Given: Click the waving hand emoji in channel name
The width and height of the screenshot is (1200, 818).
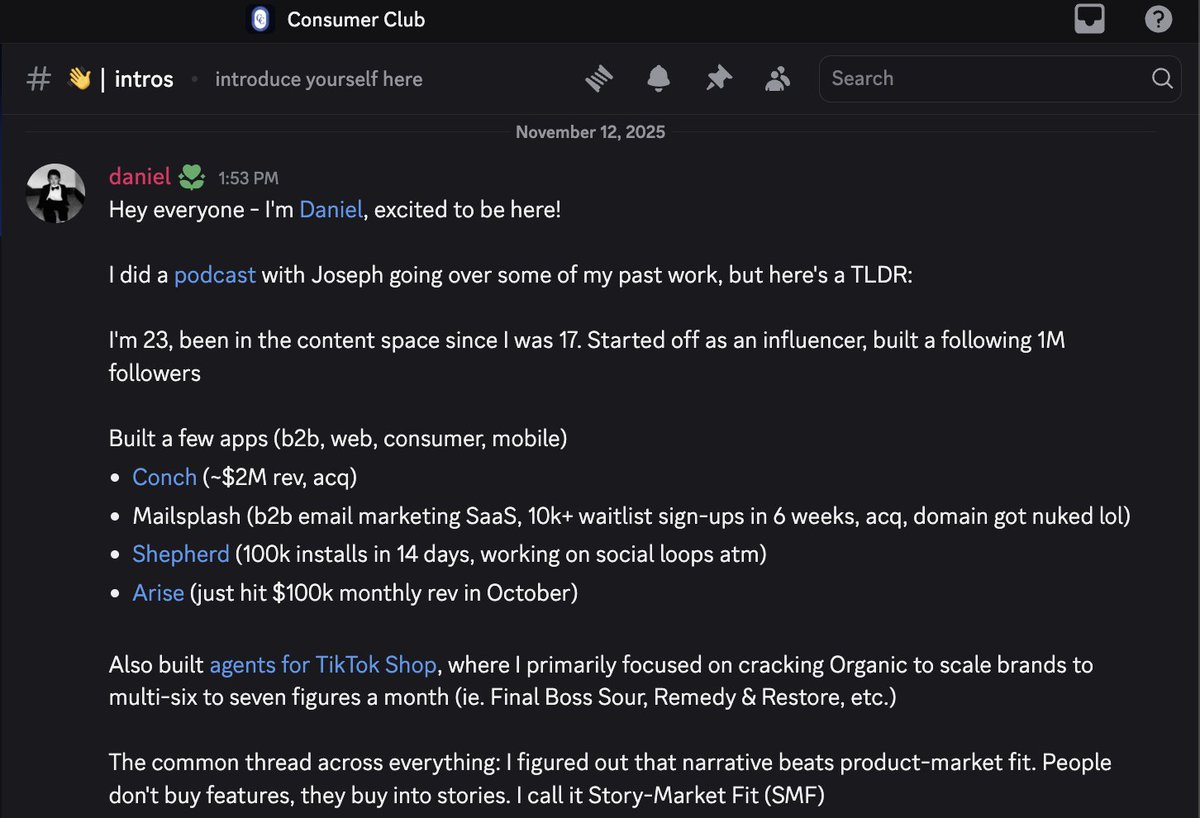Looking at the screenshot, I should click(79, 79).
